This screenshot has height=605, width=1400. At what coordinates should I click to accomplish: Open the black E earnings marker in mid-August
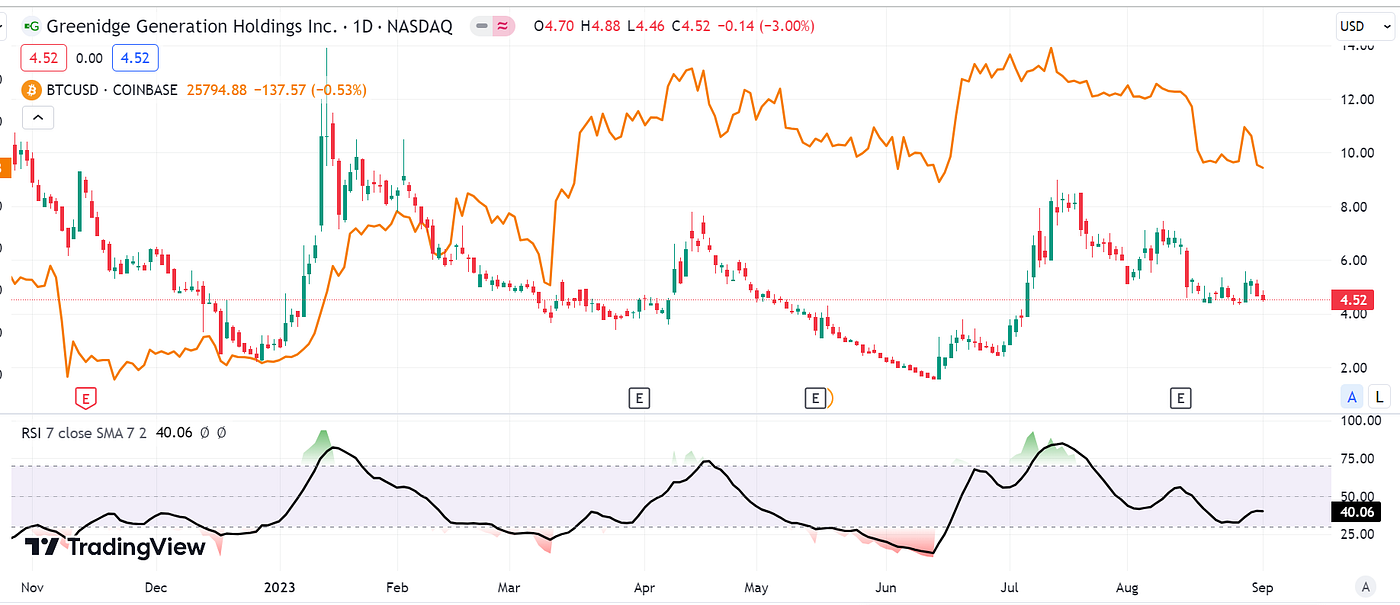[x=1181, y=398]
